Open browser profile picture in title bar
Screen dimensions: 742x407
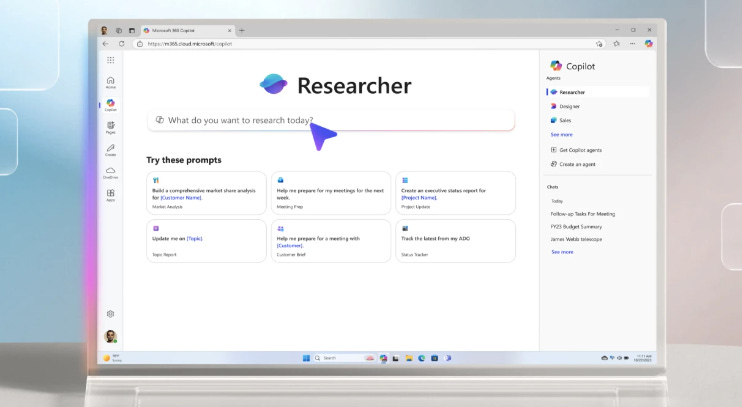tap(104, 30)
